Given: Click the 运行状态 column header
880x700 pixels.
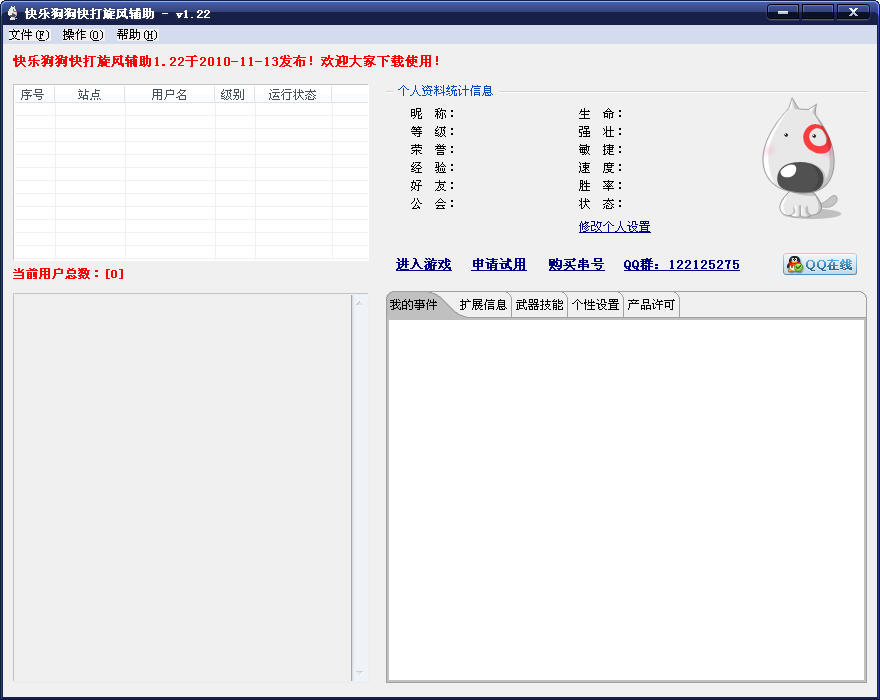Looking at the screenshot, I should click(x=293, y=94).
